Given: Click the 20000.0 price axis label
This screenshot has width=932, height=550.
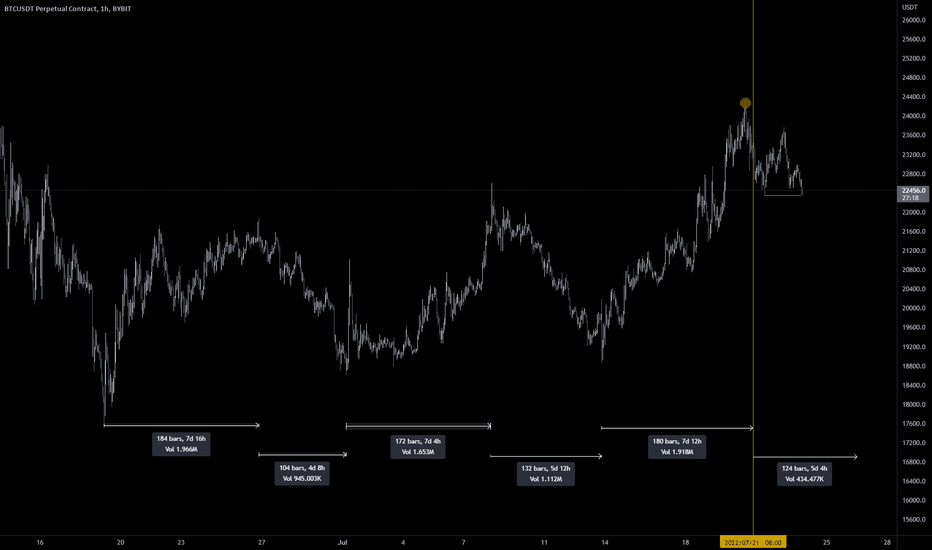Looking at the screenshot, I should tap(914, 308).
